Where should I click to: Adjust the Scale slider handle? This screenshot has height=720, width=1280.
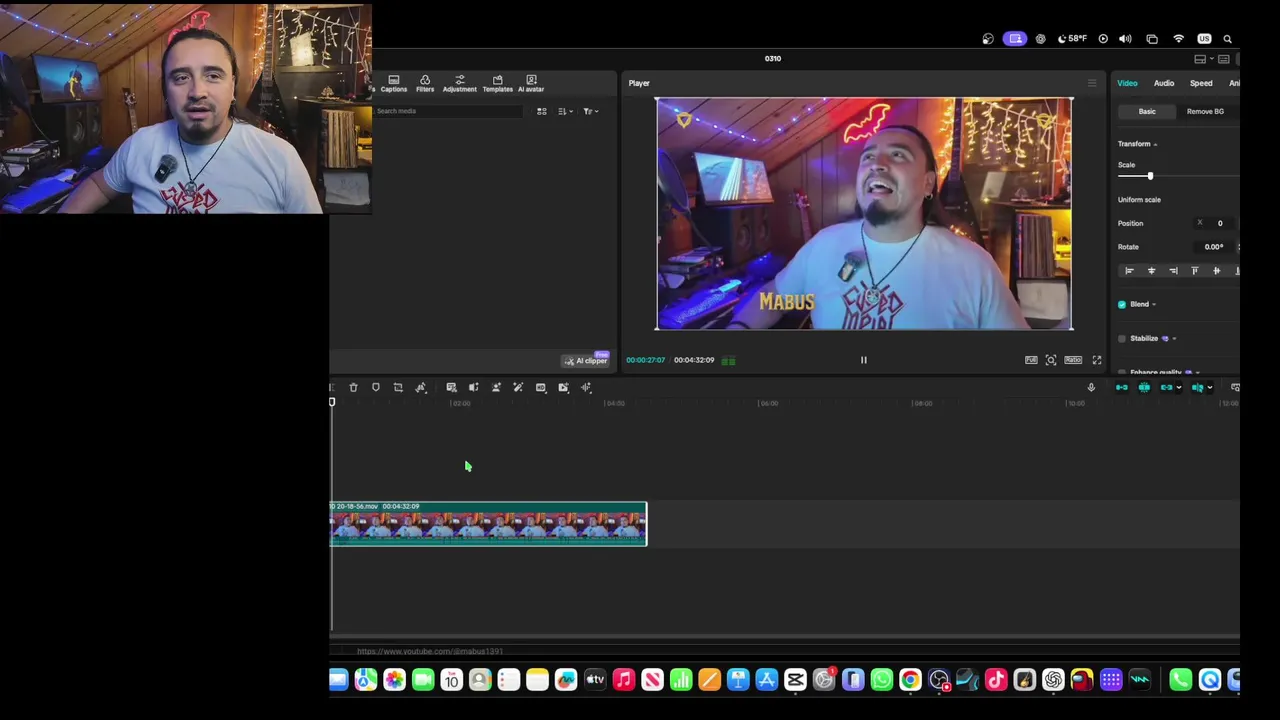click(1150, 176)
